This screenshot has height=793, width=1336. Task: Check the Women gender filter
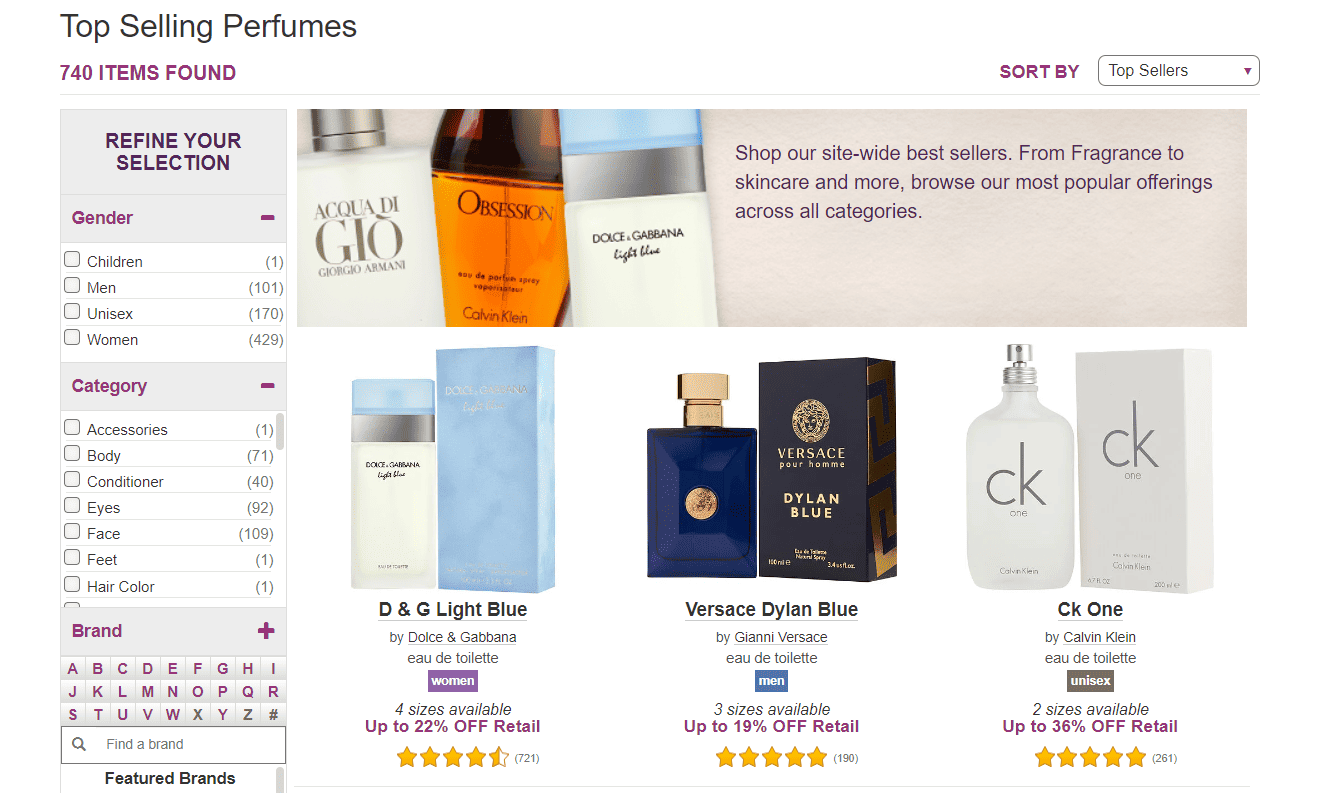(x=72, y=338)
